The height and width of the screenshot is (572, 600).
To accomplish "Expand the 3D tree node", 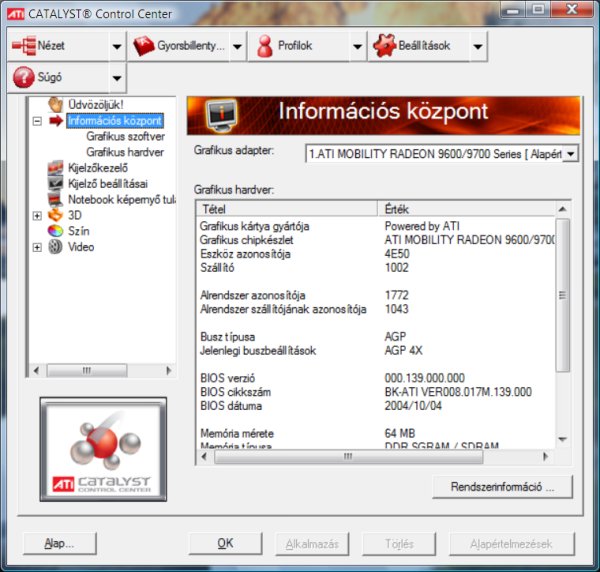I will tap(37, 215).
